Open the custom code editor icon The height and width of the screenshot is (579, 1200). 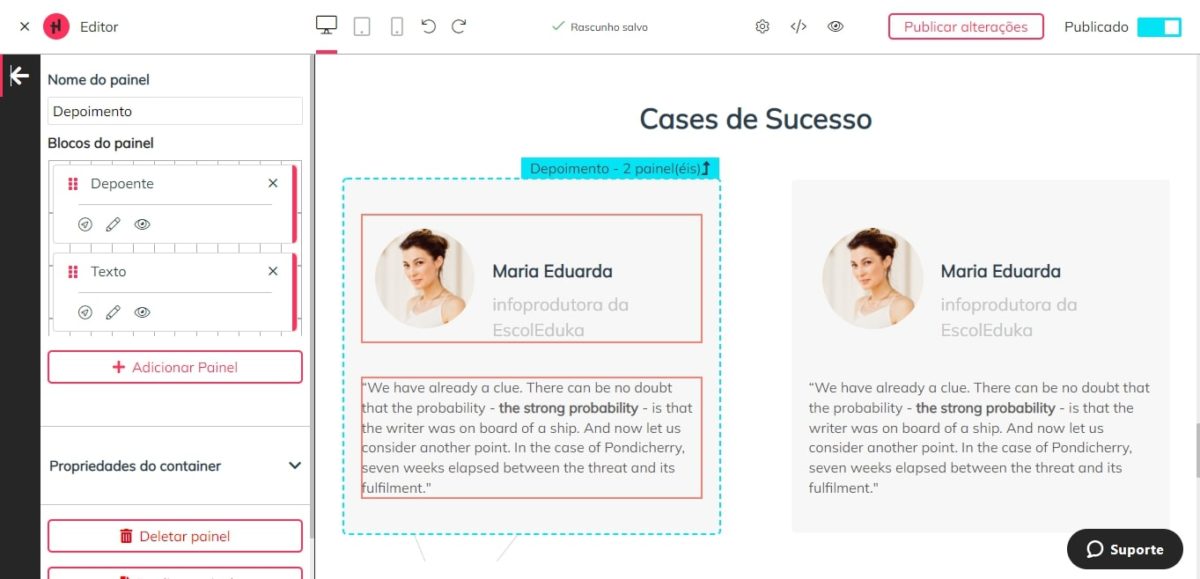point(798,27)
